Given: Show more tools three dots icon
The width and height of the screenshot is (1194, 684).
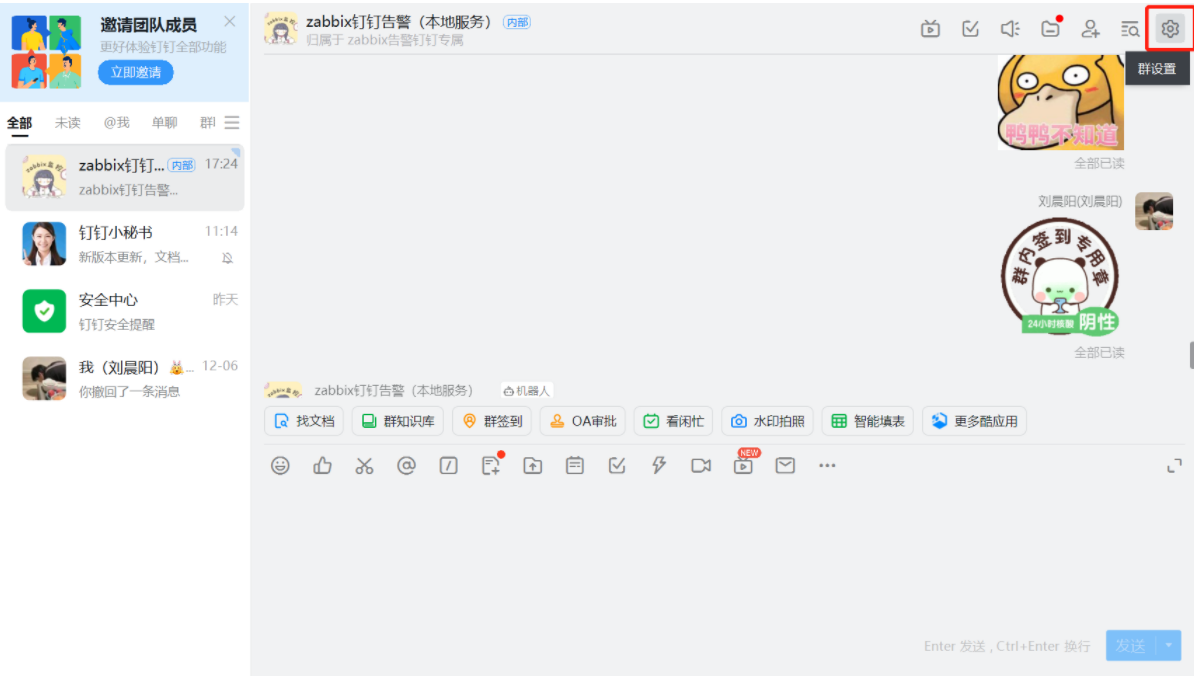Looking at the screenshot, I should pyautogui.click(x=827, y=465).
